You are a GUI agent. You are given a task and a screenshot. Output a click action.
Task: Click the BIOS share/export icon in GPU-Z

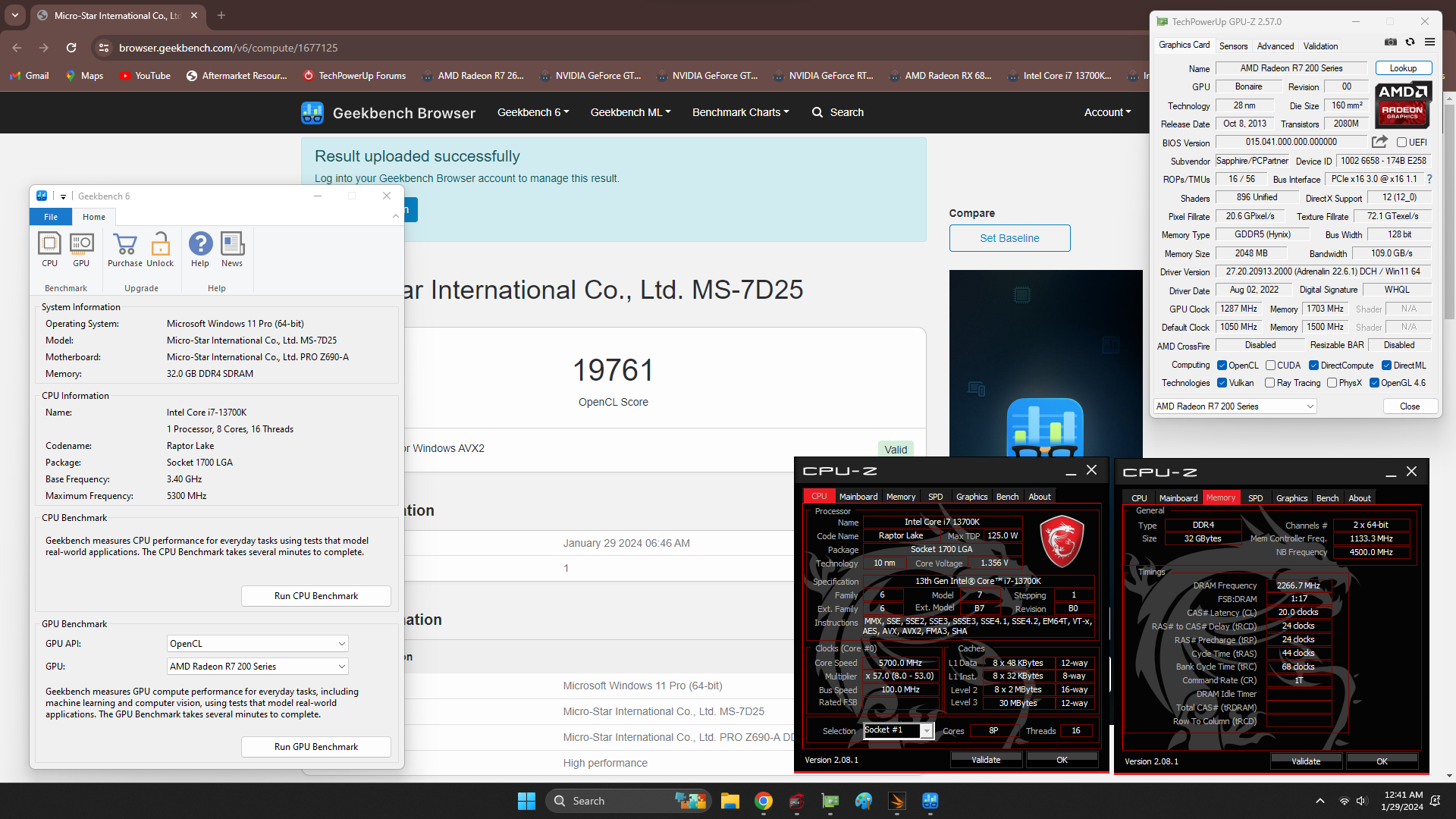(x=1379, y=142)
